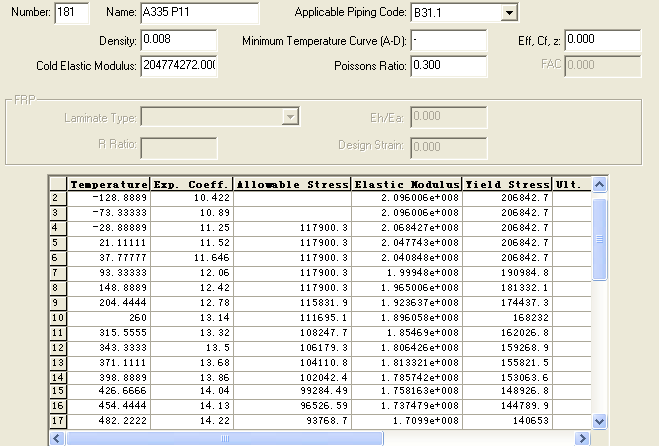
Task: Select the Density input field
Action: point(178,40)
